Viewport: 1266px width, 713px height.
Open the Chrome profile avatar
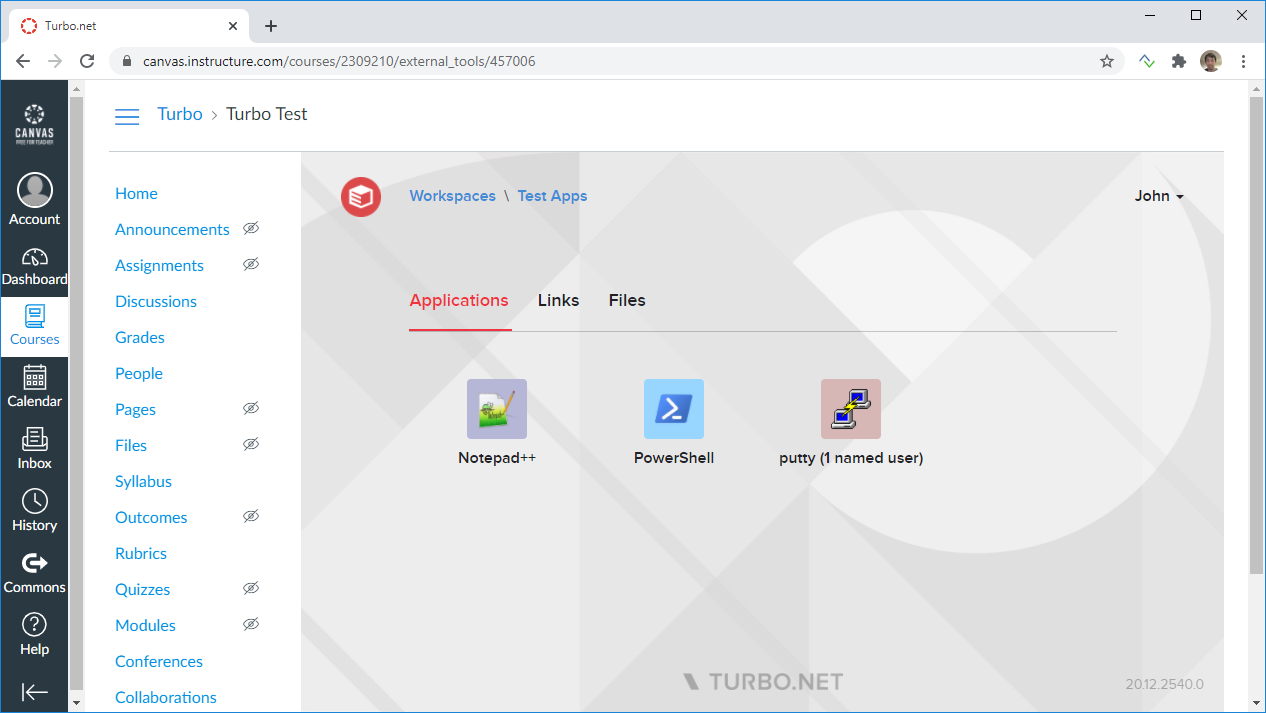click(1211, 61)
